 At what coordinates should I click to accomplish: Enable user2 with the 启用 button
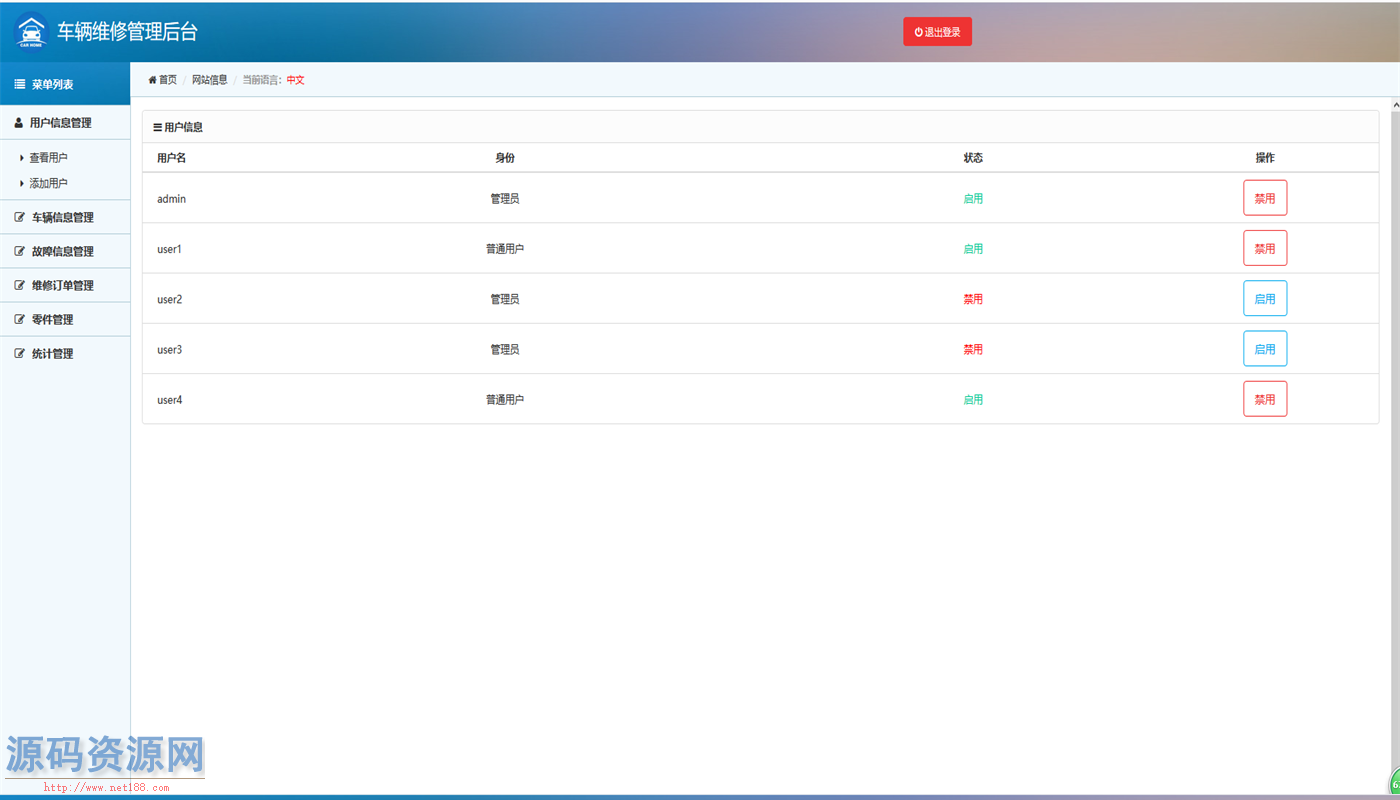point(1265,298)
